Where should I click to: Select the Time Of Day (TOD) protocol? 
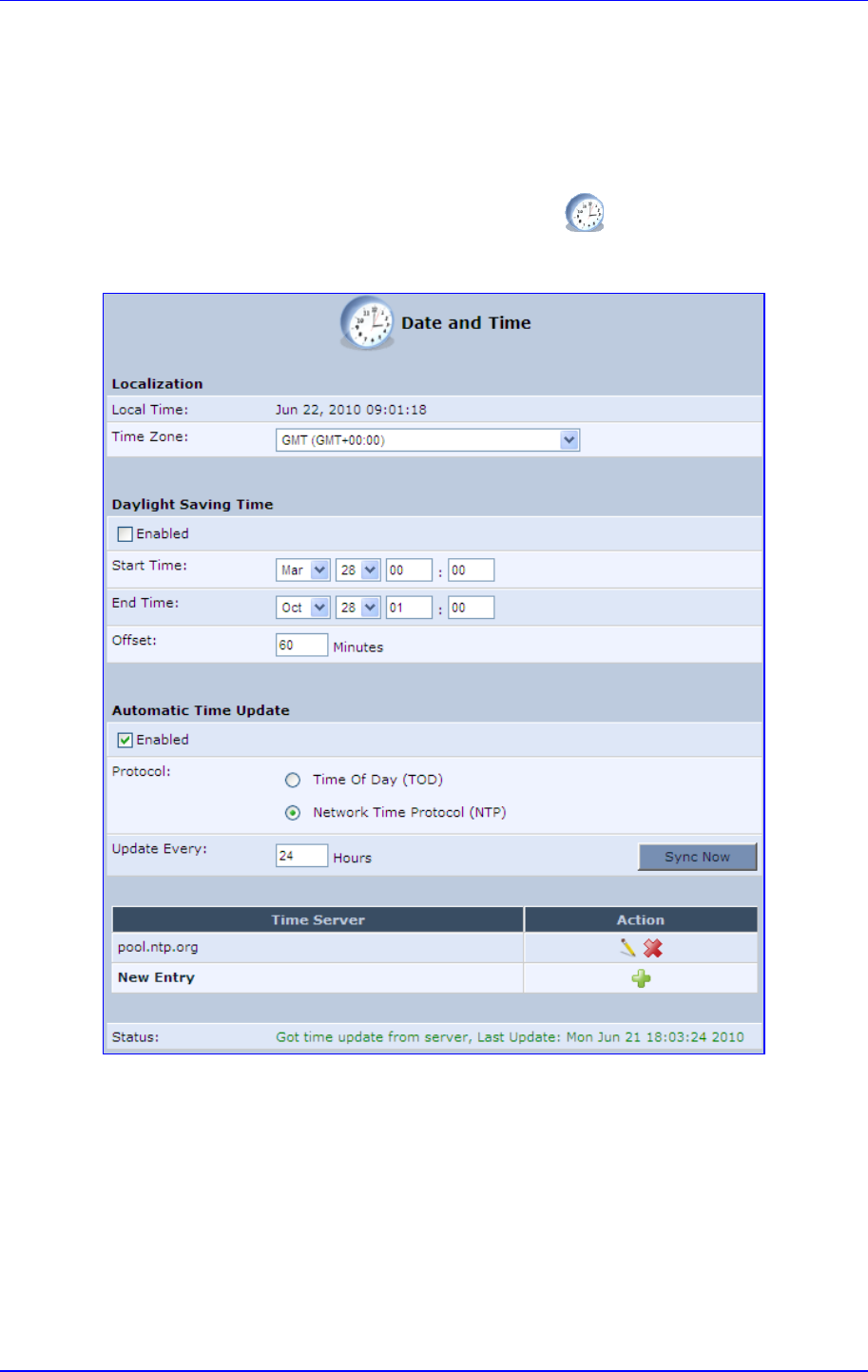[x=293, y=781]
